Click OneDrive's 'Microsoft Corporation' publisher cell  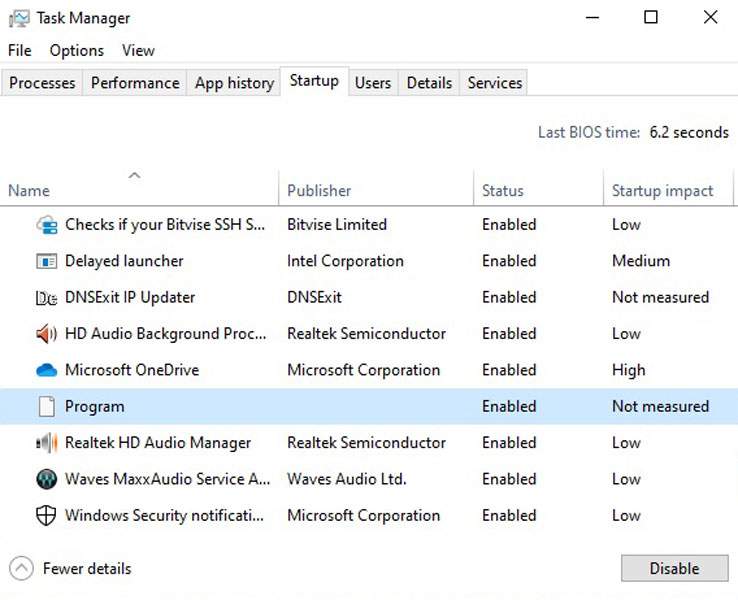pyautogui.click(x=364, y=370)
